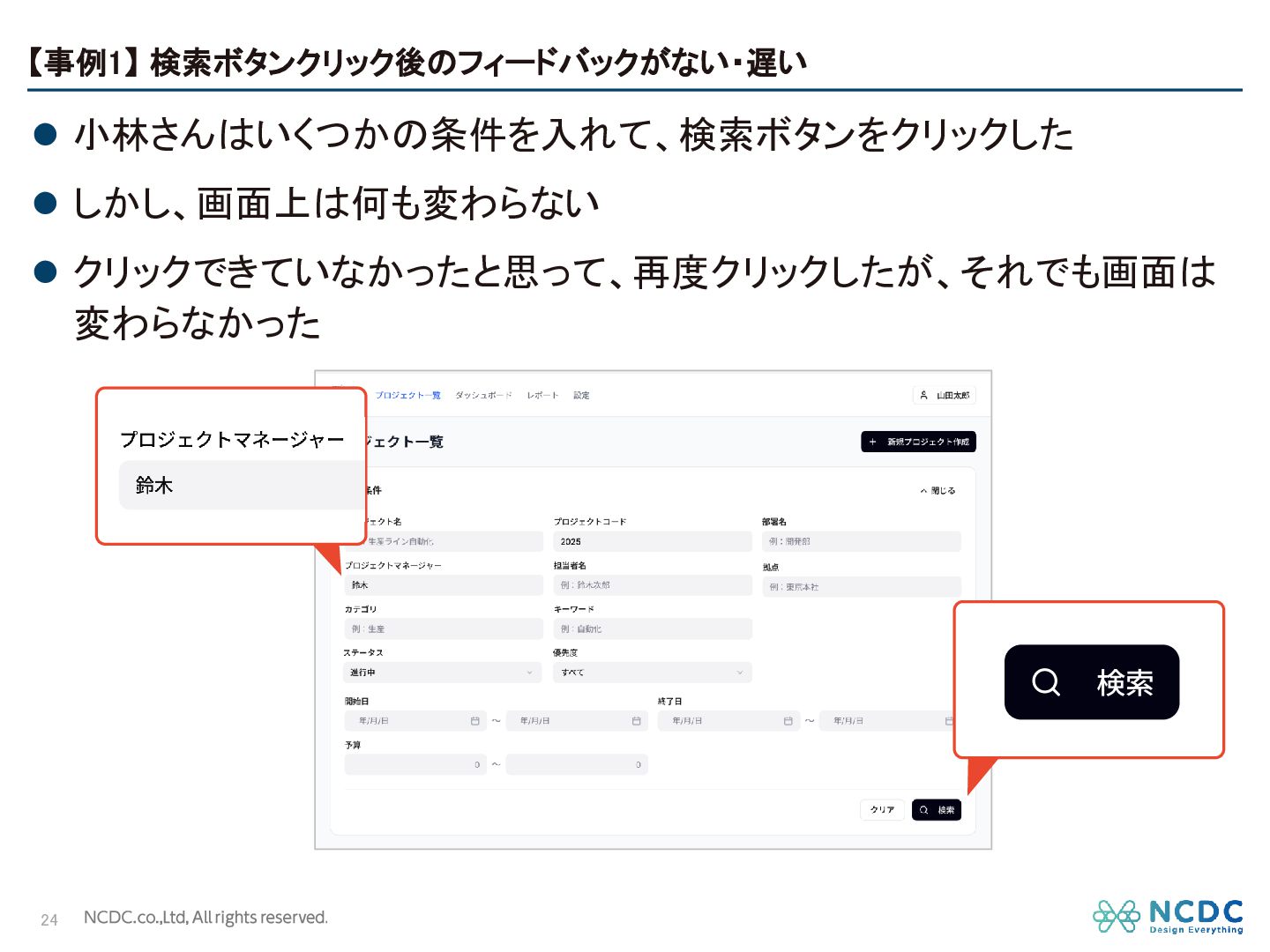1270x952 pixels.
Task: Go to the ダッシュボード tab
Action: pos(483,395)
